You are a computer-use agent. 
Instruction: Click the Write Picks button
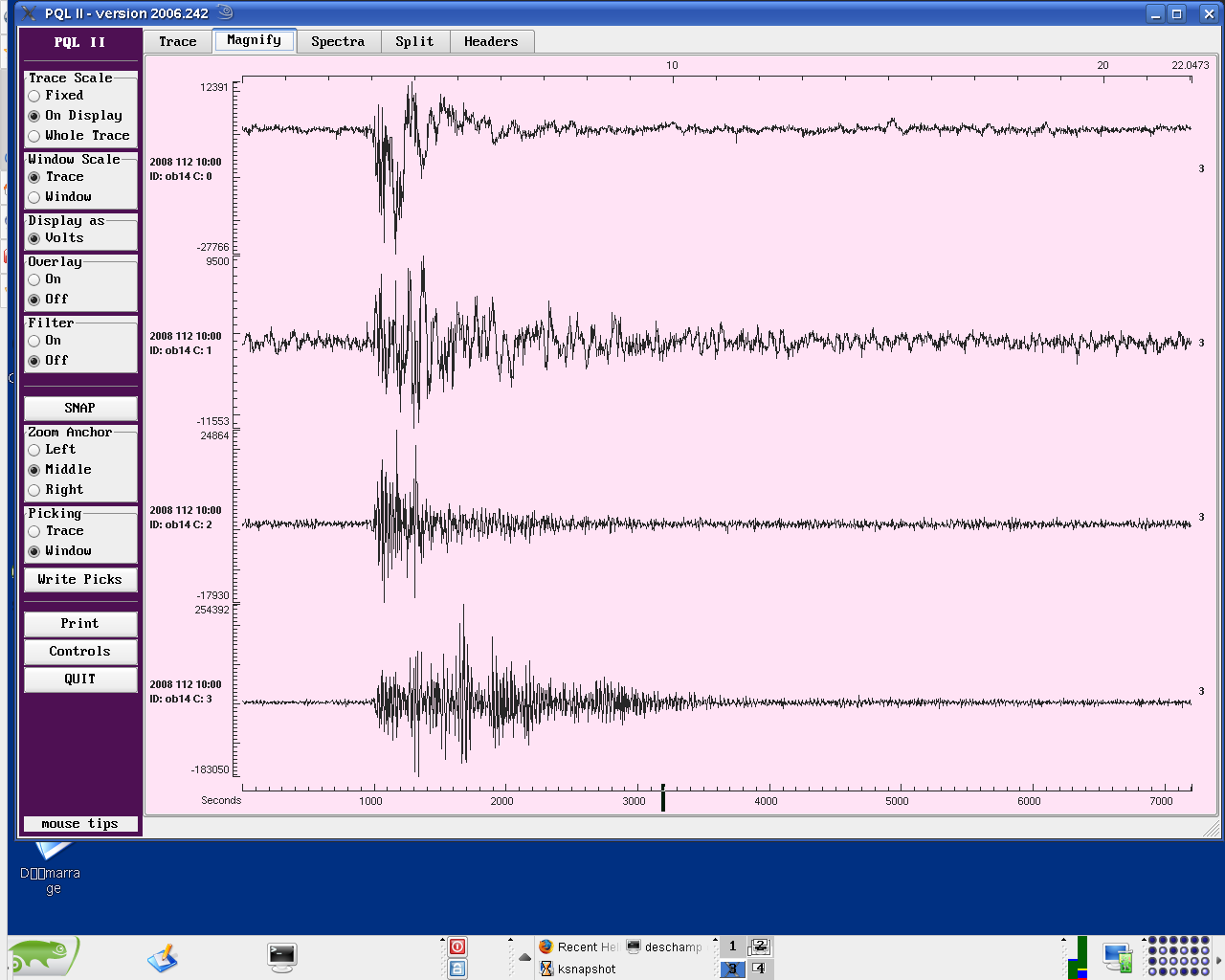pyautogui.click(x=79, y=579)
